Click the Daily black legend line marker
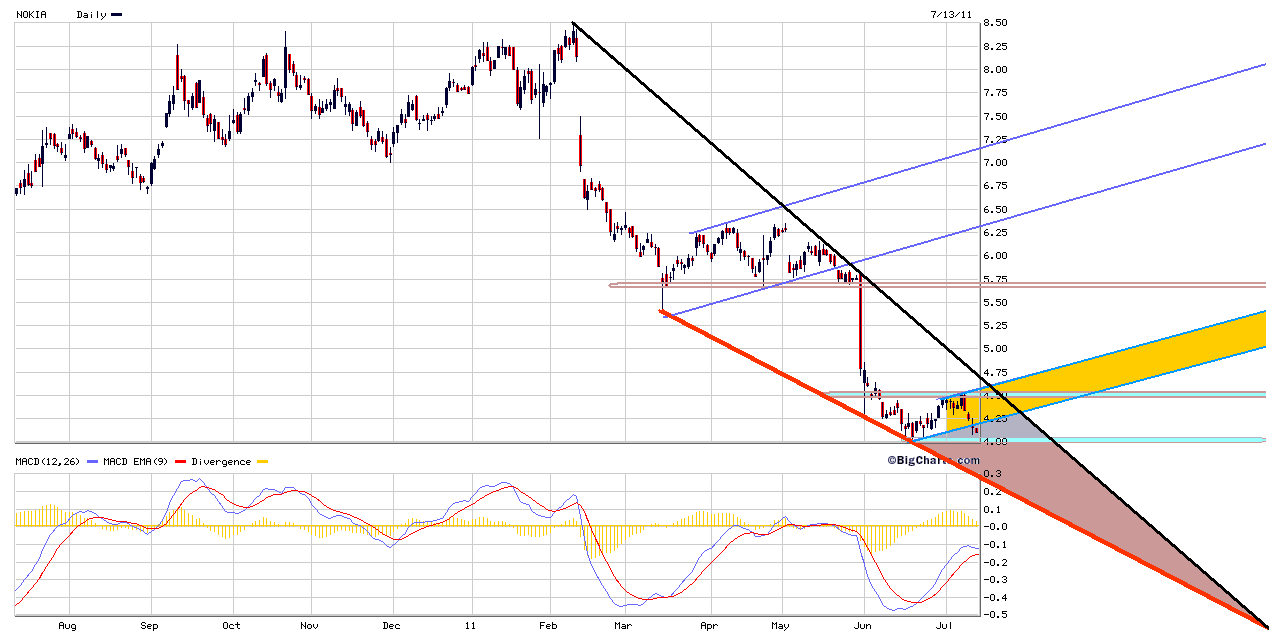1269x637 pixels. (116, 15)
